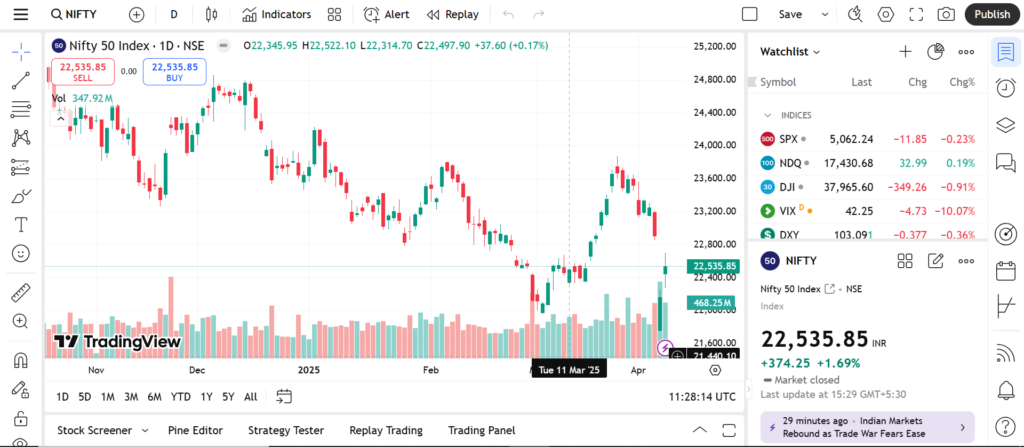
Task: Select the YTD time range
Action: 181,397
